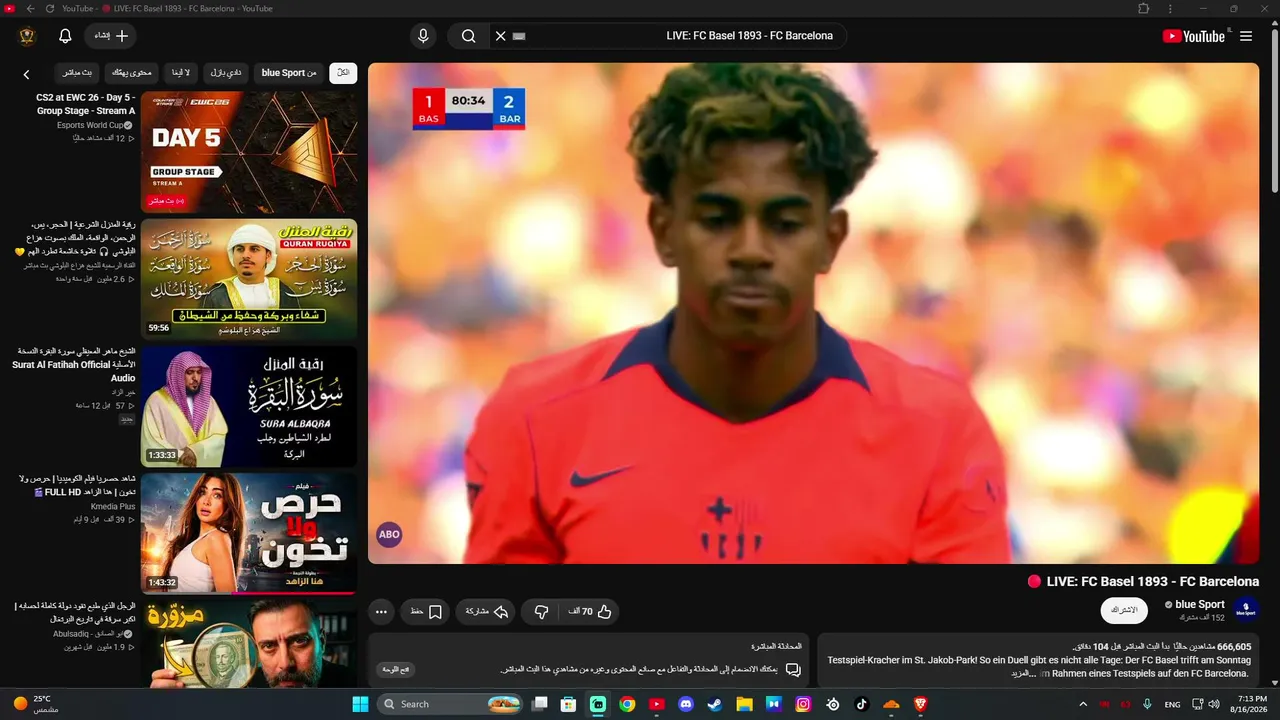Click the ABO subscribe watermark on video
Screen dimensions: 1280x720
(x=389, y=534)
